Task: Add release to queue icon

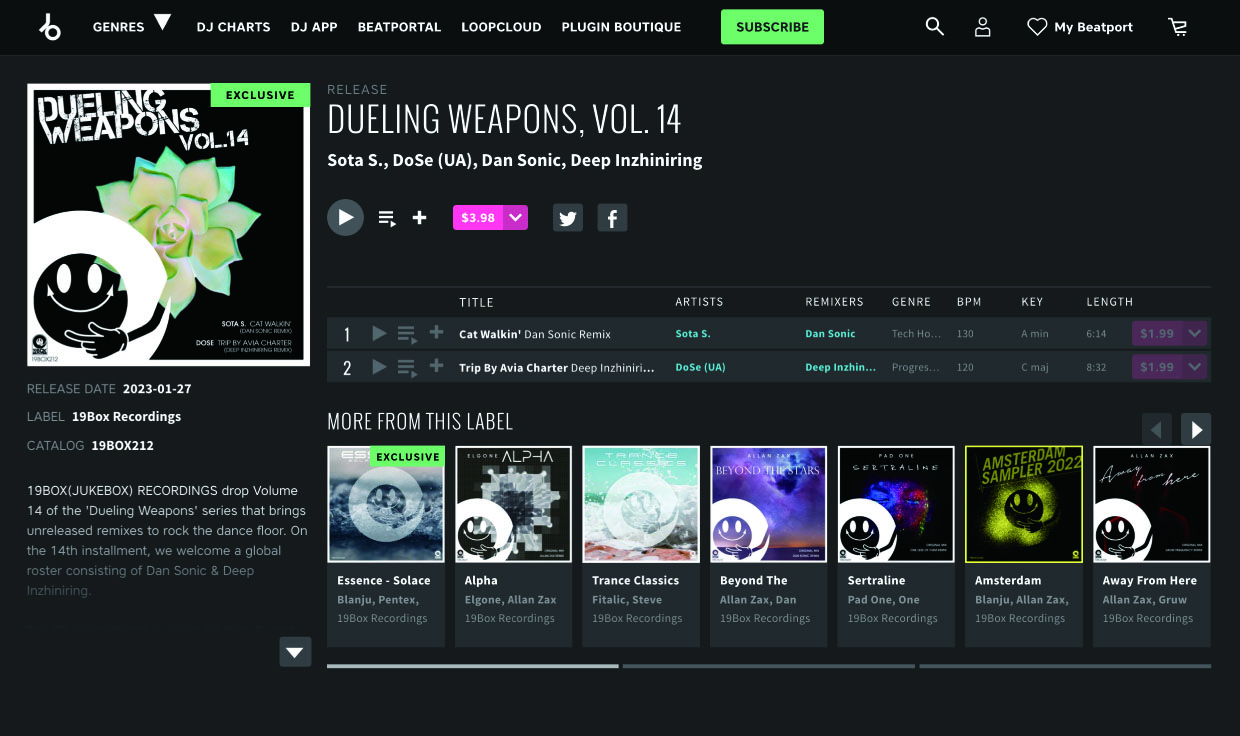Action: point(387,218)
